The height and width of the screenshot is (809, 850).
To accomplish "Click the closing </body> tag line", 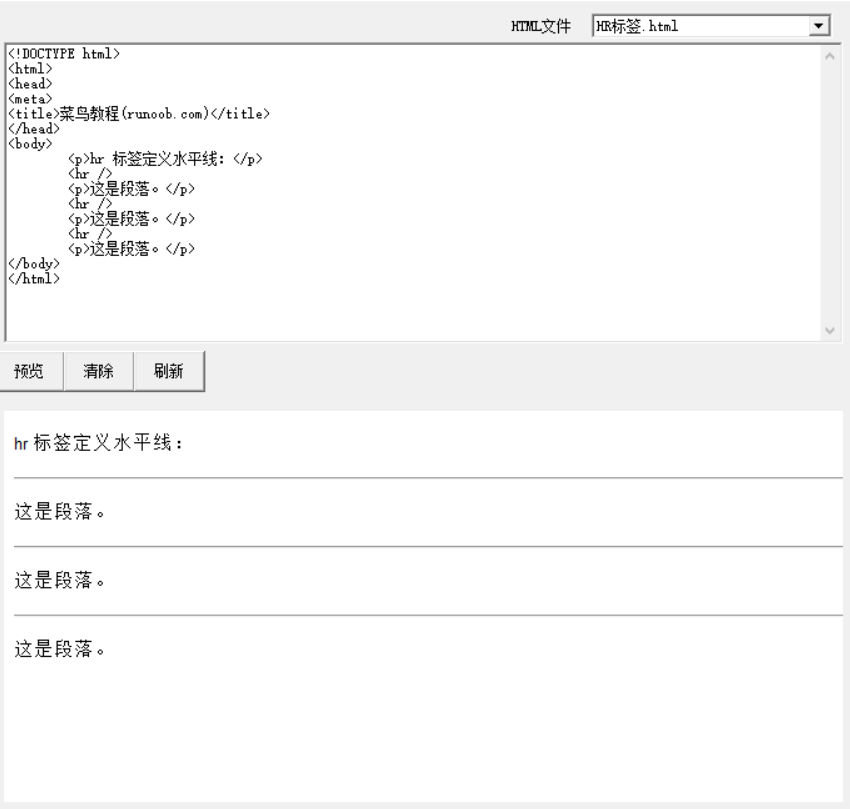I will pyautogui.click(x=34, y=264).
